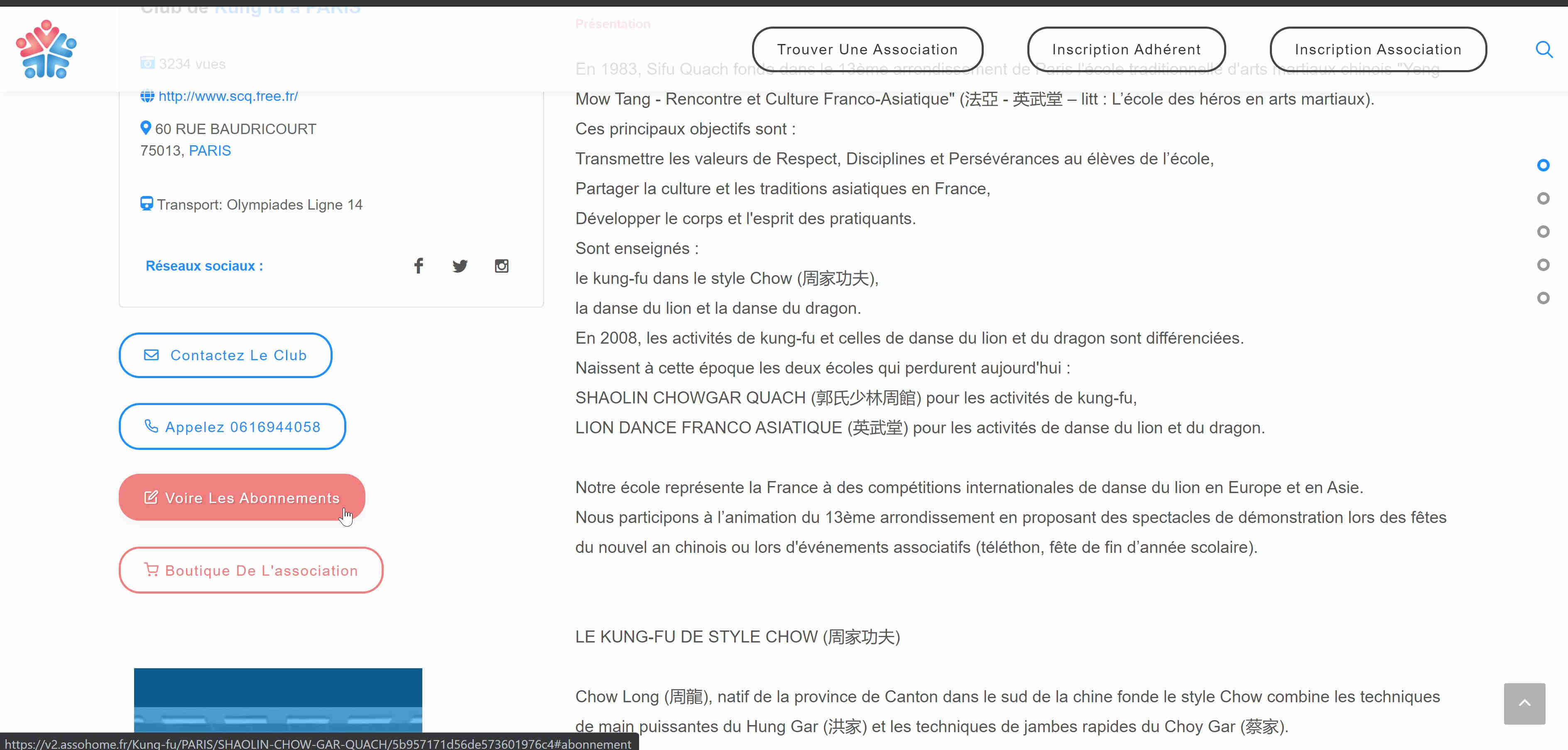Select the third section dot indicator
Screen dimensions: 1568x750
(1542, 232)
